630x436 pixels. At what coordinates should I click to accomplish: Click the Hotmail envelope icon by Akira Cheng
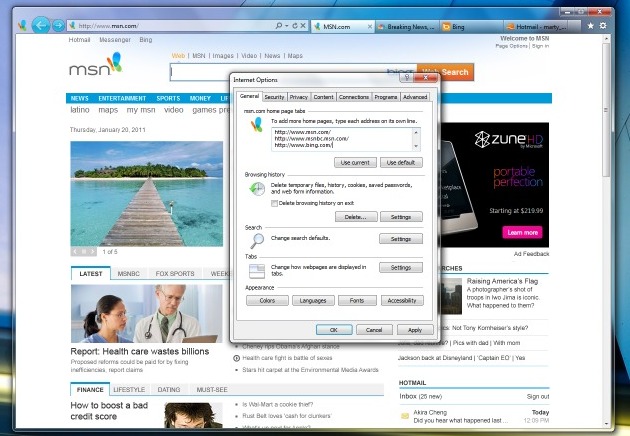tap(405, 416)
